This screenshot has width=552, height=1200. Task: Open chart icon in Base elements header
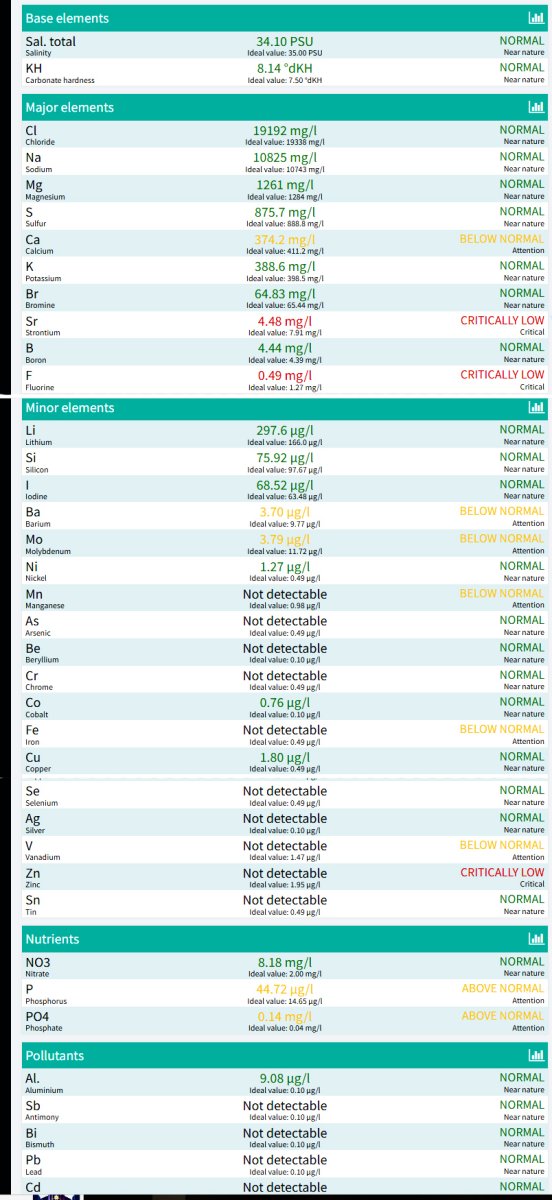pos(535,18)
